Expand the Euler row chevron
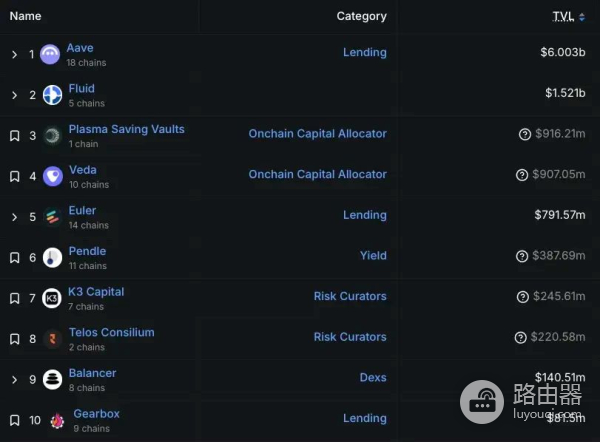 click(14, 217)
